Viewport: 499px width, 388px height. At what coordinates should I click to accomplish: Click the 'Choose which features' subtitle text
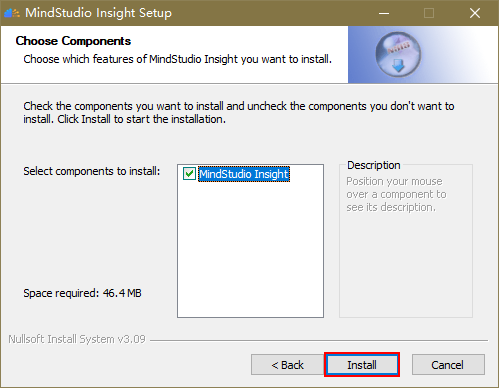(178, 59)
